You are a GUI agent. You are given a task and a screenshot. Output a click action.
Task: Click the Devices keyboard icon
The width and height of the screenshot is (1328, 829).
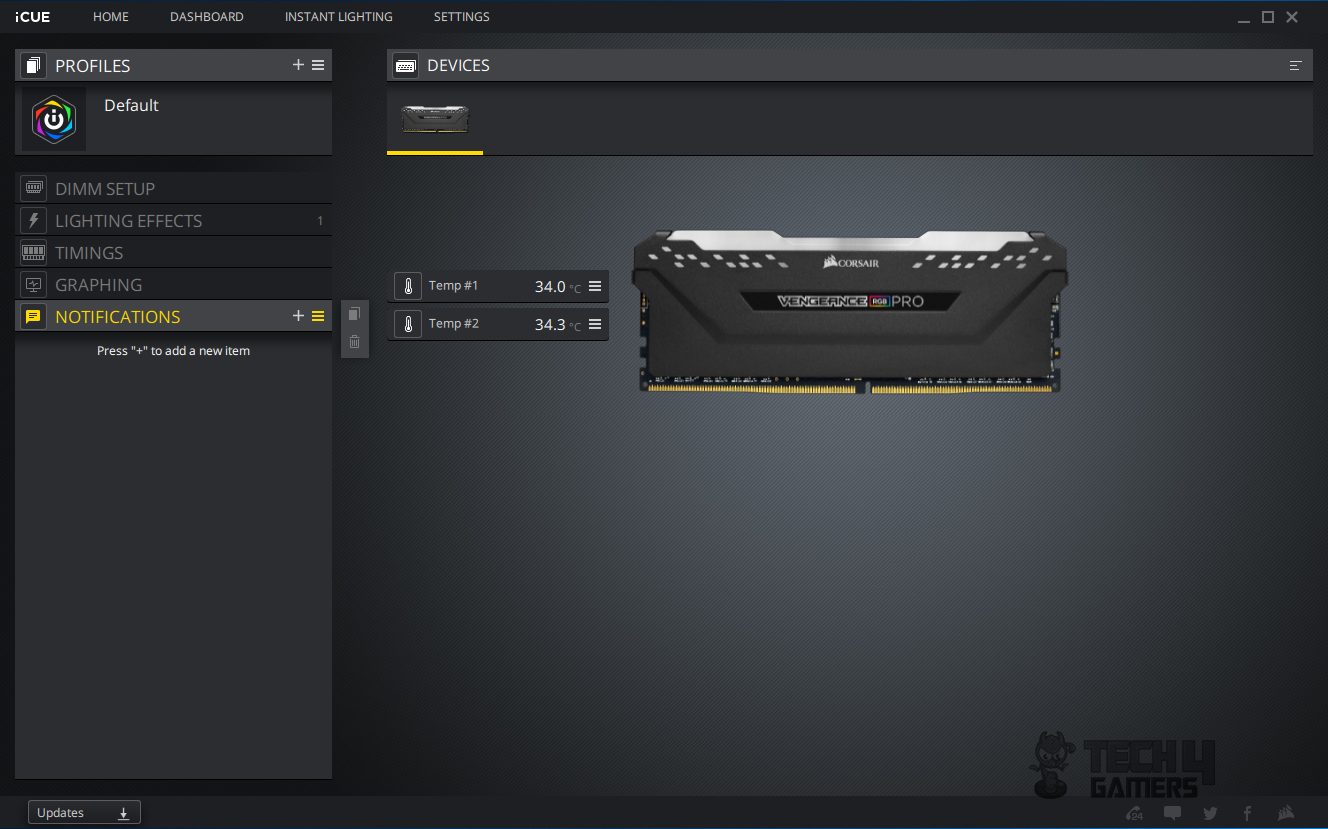pyautogui.click(x=405, y=66)
